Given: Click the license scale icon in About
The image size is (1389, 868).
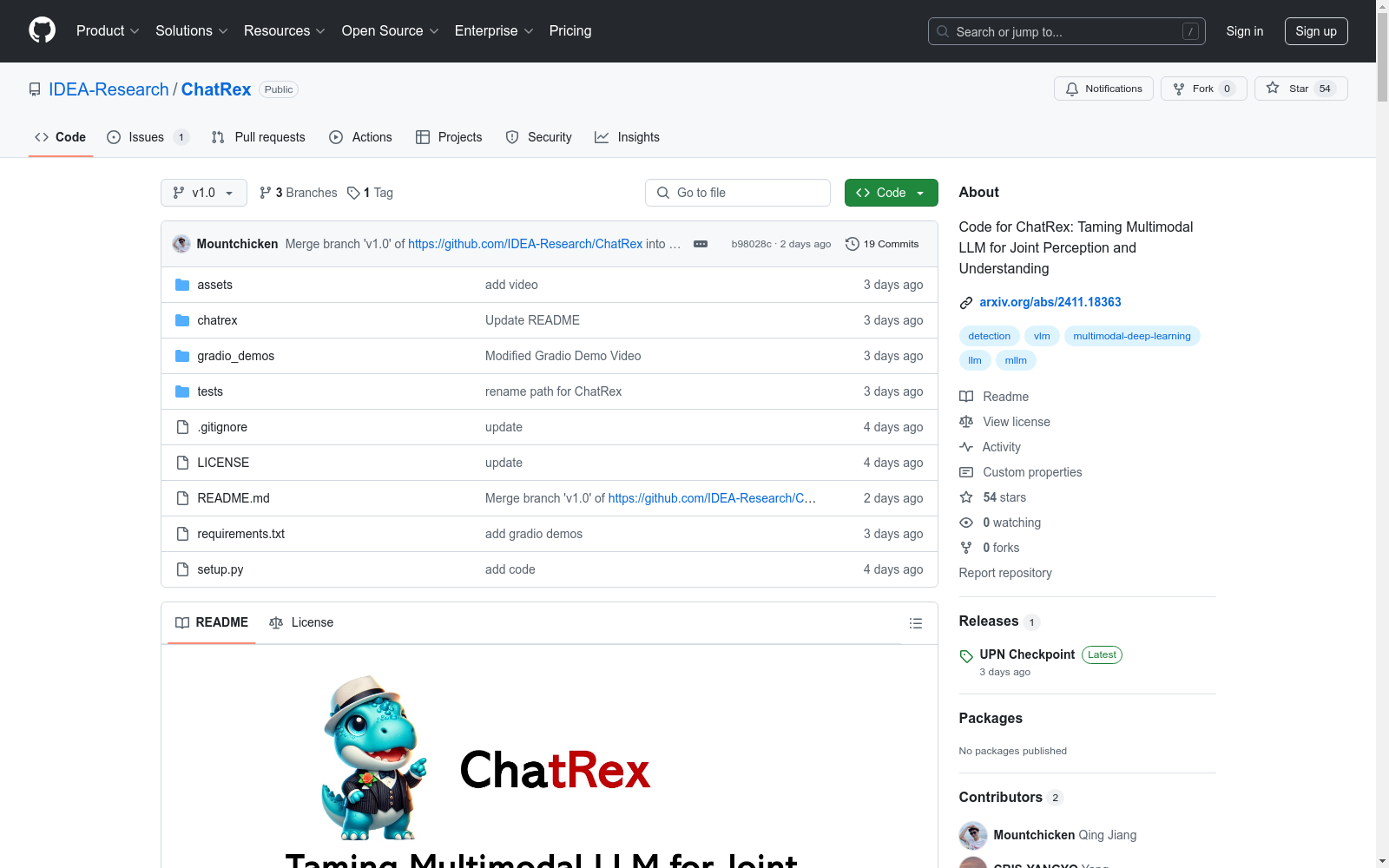Looking at the screenshot, I should (x=966, y=422).
